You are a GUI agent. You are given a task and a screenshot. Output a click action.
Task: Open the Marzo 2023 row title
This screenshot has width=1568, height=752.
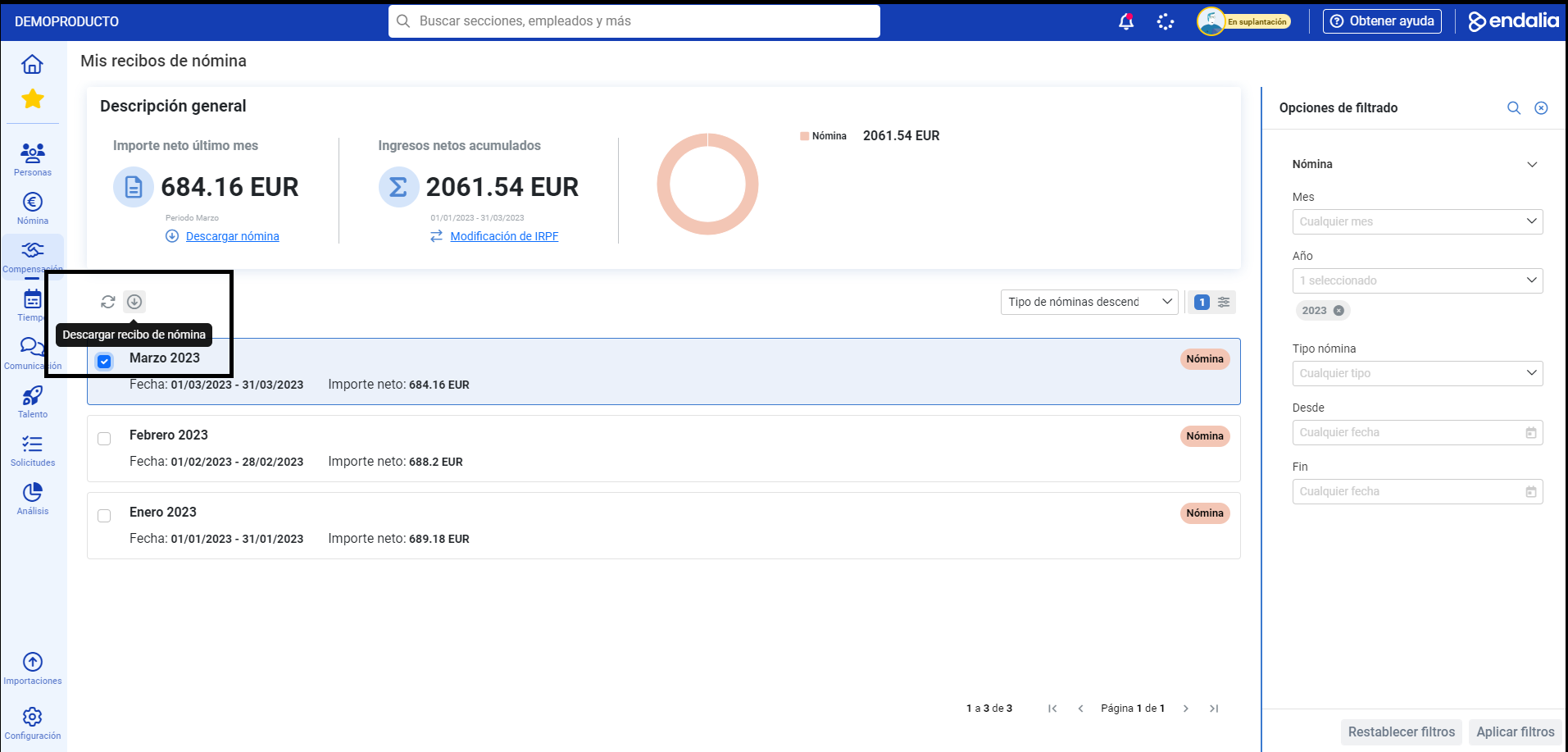165,358
